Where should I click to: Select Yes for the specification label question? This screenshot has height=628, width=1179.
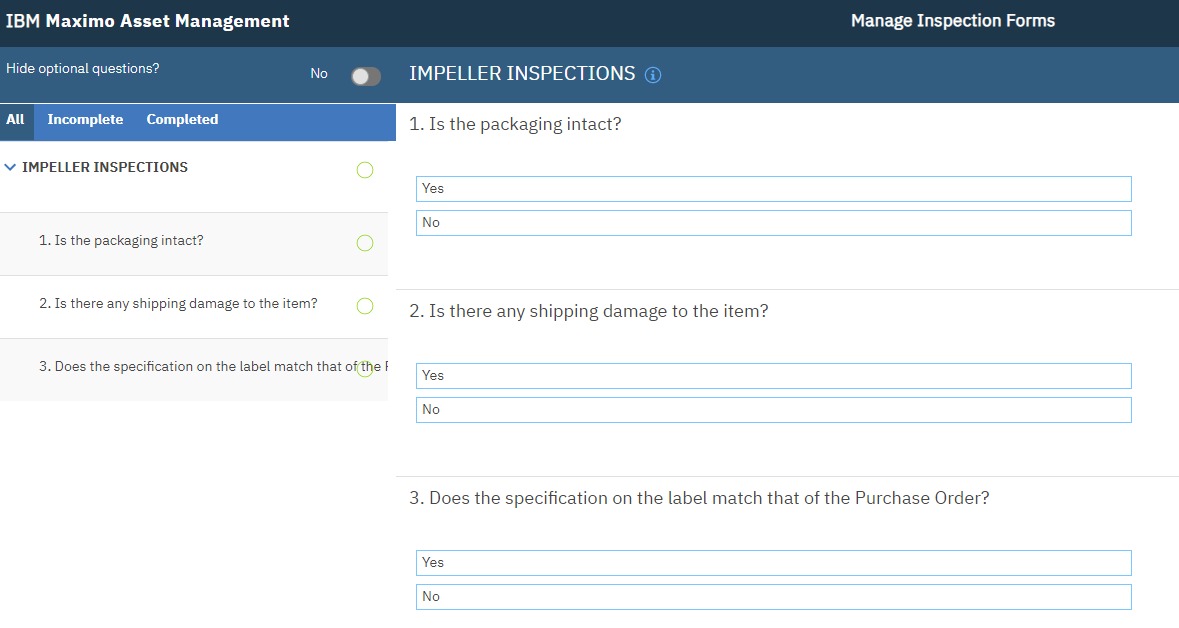pos(773,562)
